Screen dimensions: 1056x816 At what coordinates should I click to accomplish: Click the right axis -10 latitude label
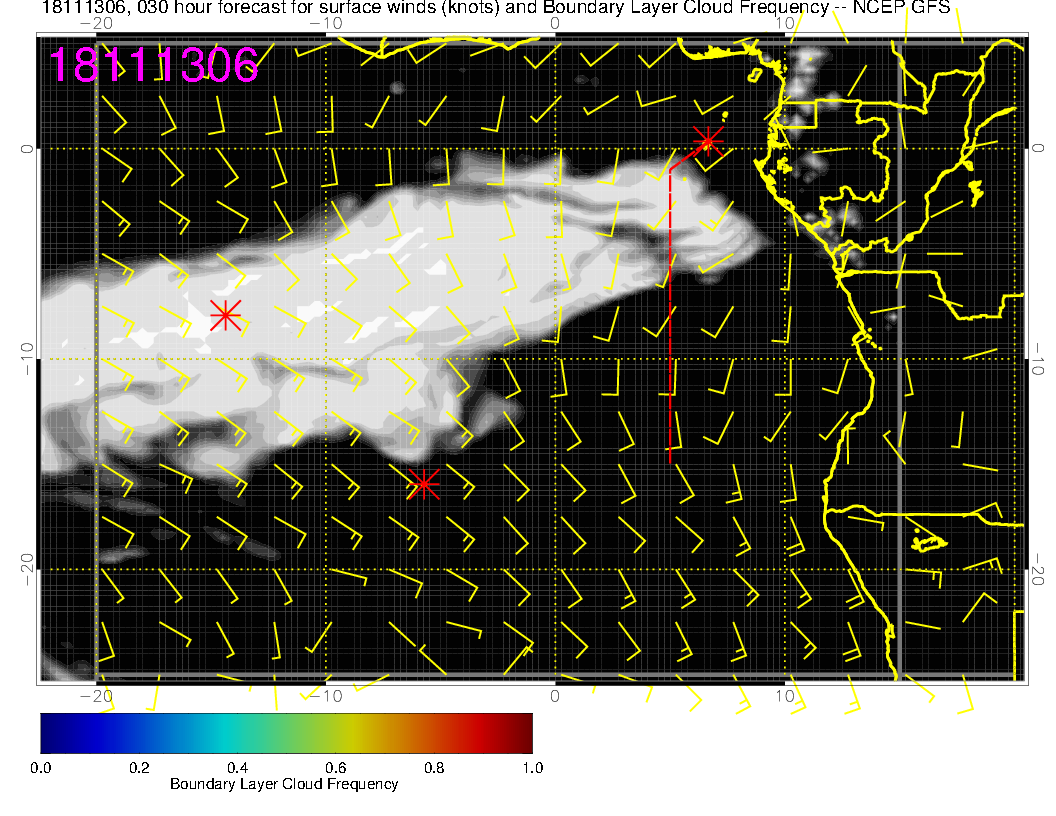[1038, 359]
